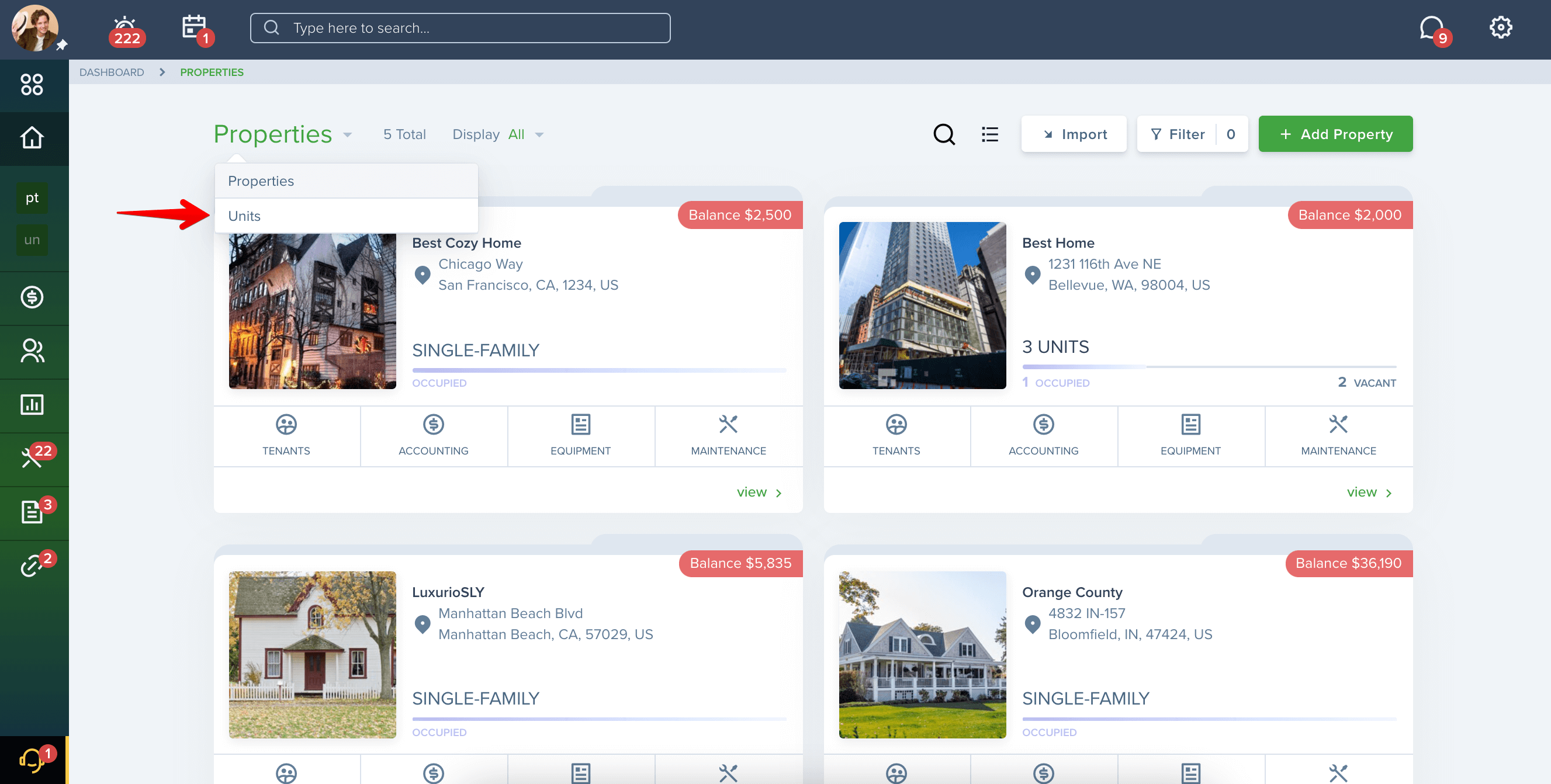Click 'Balance $36,190' badge

coord(1349,563)
